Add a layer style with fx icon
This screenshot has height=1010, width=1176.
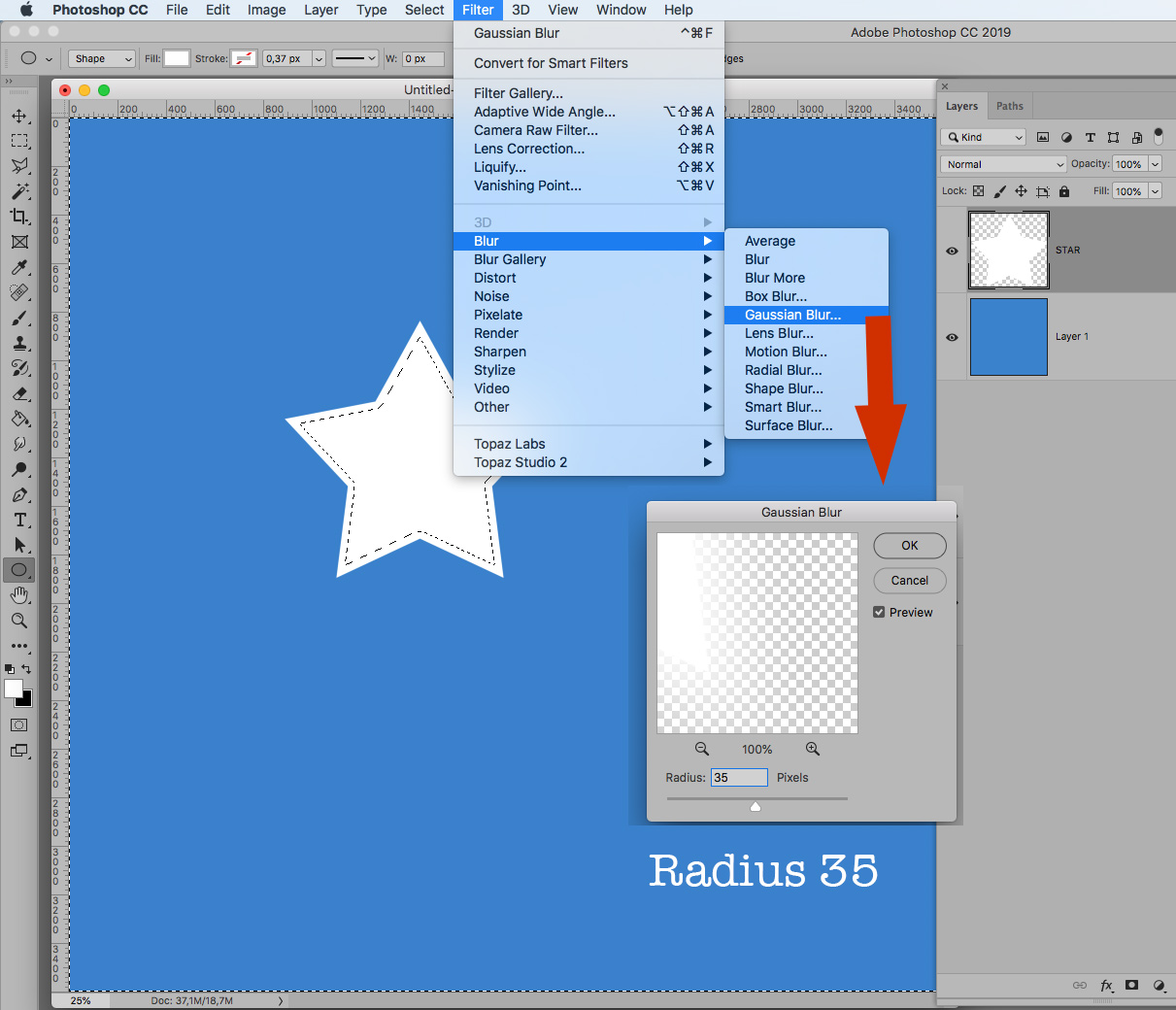1106,985
